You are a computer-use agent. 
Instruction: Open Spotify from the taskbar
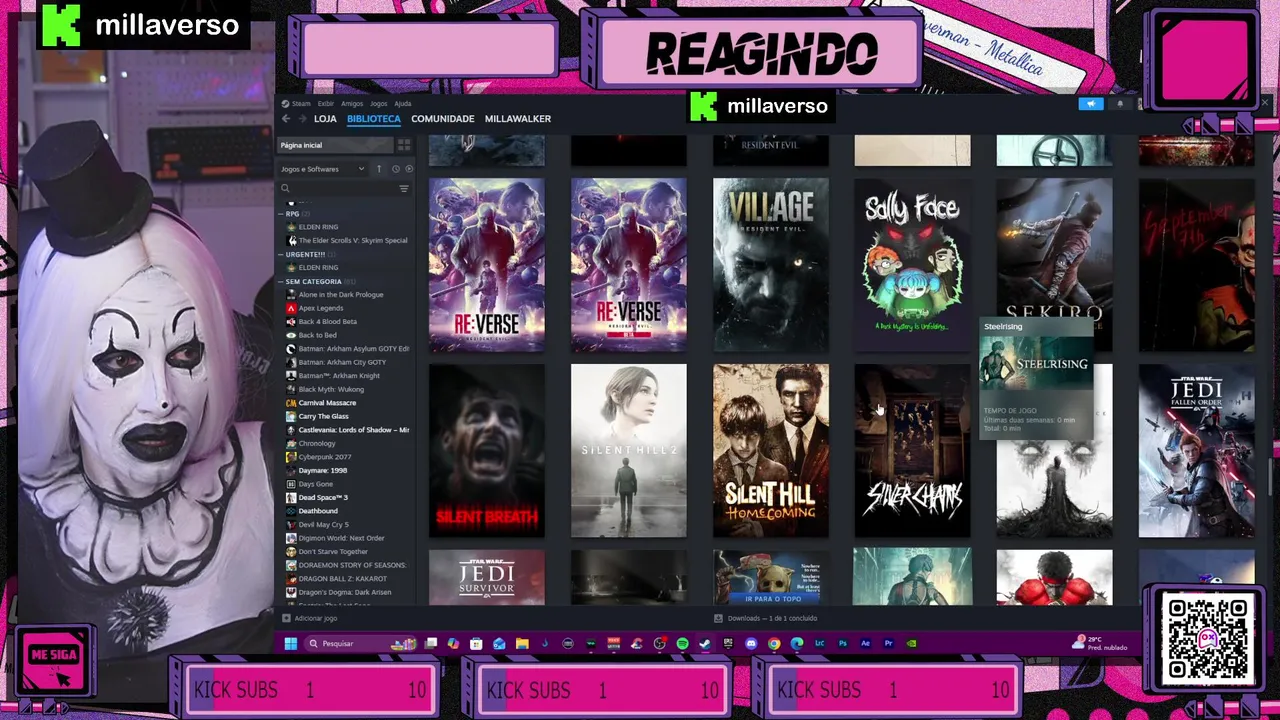[683, 643]
